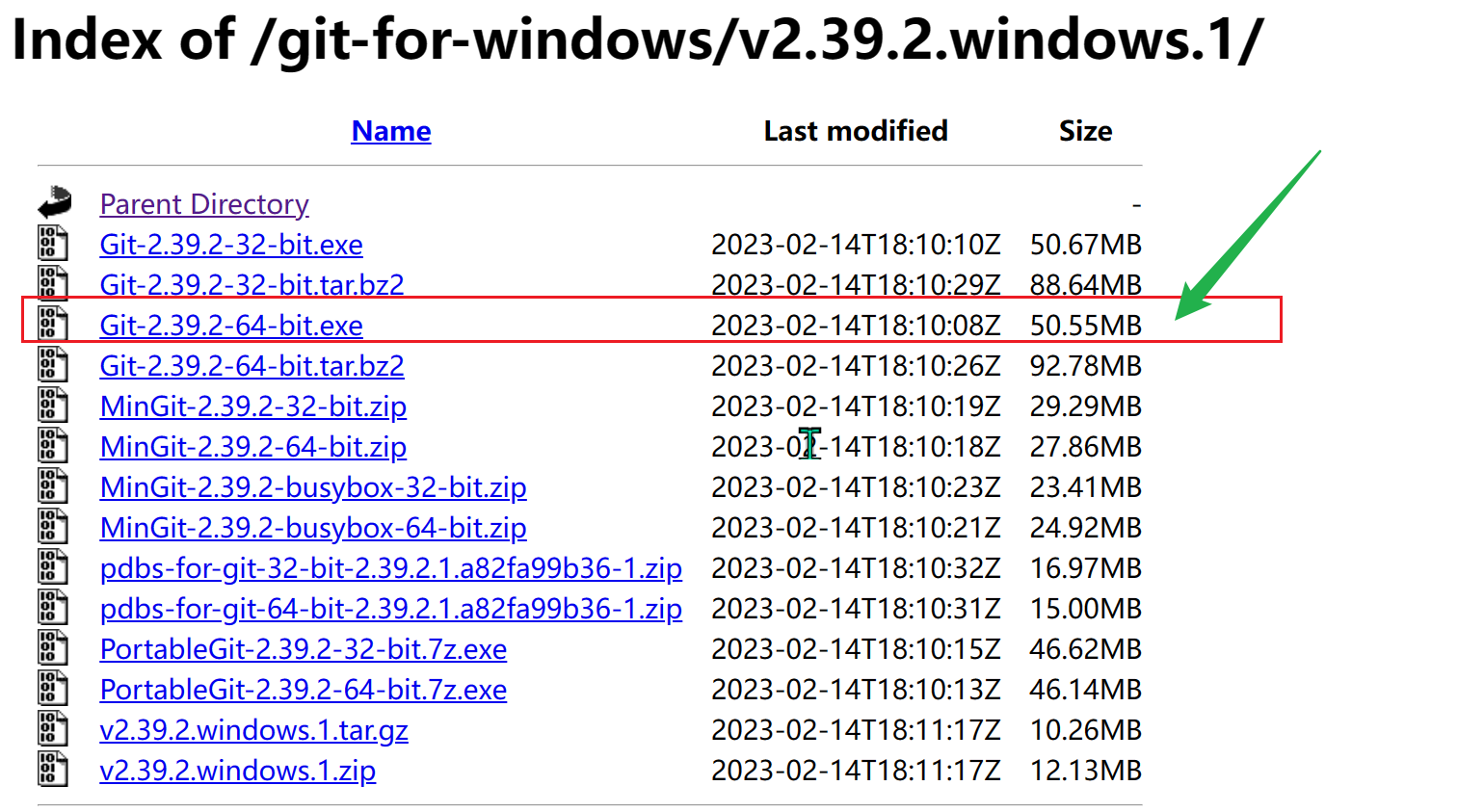Click the Parent Directory back-arrow icon
Viewport: 1484px width, 812px height.
click(55, 202)
